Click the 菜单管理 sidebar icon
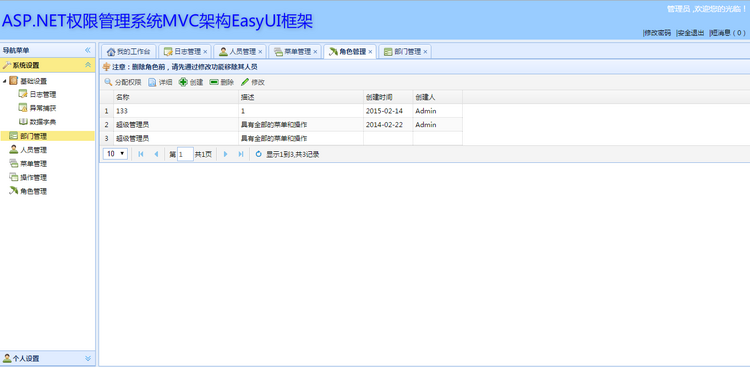 (x=13, y=164)
